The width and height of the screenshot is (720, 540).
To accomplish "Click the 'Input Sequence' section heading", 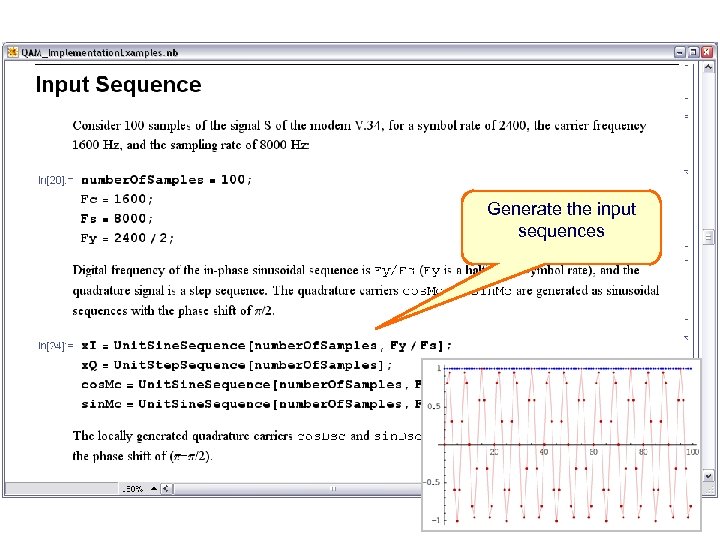I will point(118,84).
